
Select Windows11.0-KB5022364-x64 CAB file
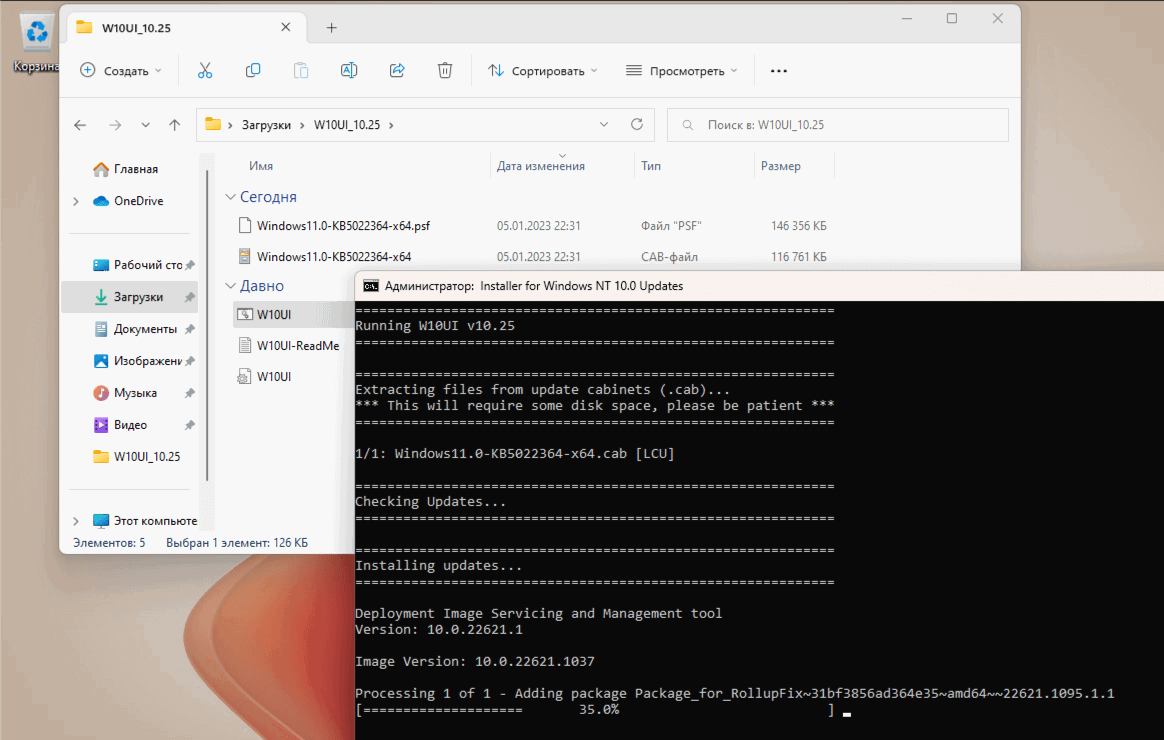pyautogui.click(x=334, y=257)
